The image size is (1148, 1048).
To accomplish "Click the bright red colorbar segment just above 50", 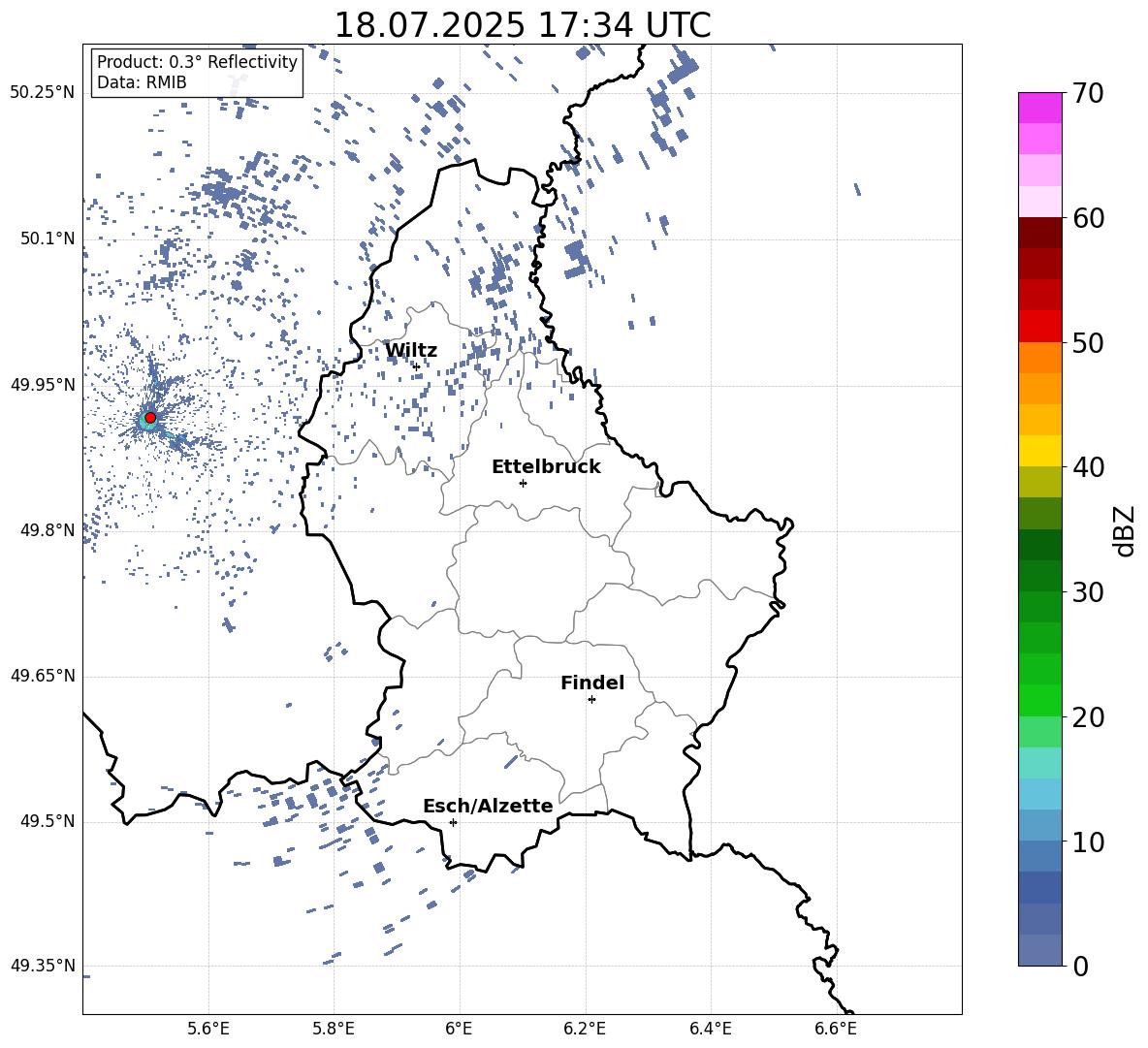I will point(1040,327).
